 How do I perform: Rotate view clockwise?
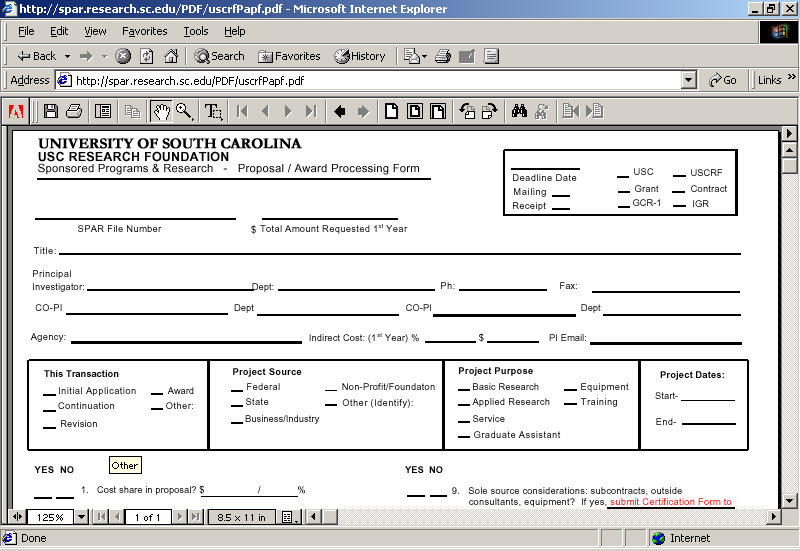[x=490, y=111]
